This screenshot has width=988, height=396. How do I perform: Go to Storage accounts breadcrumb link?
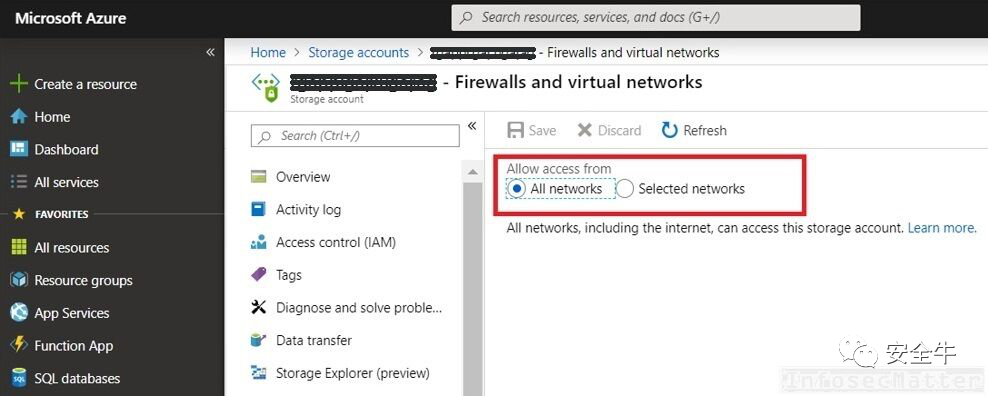point(359,52)
